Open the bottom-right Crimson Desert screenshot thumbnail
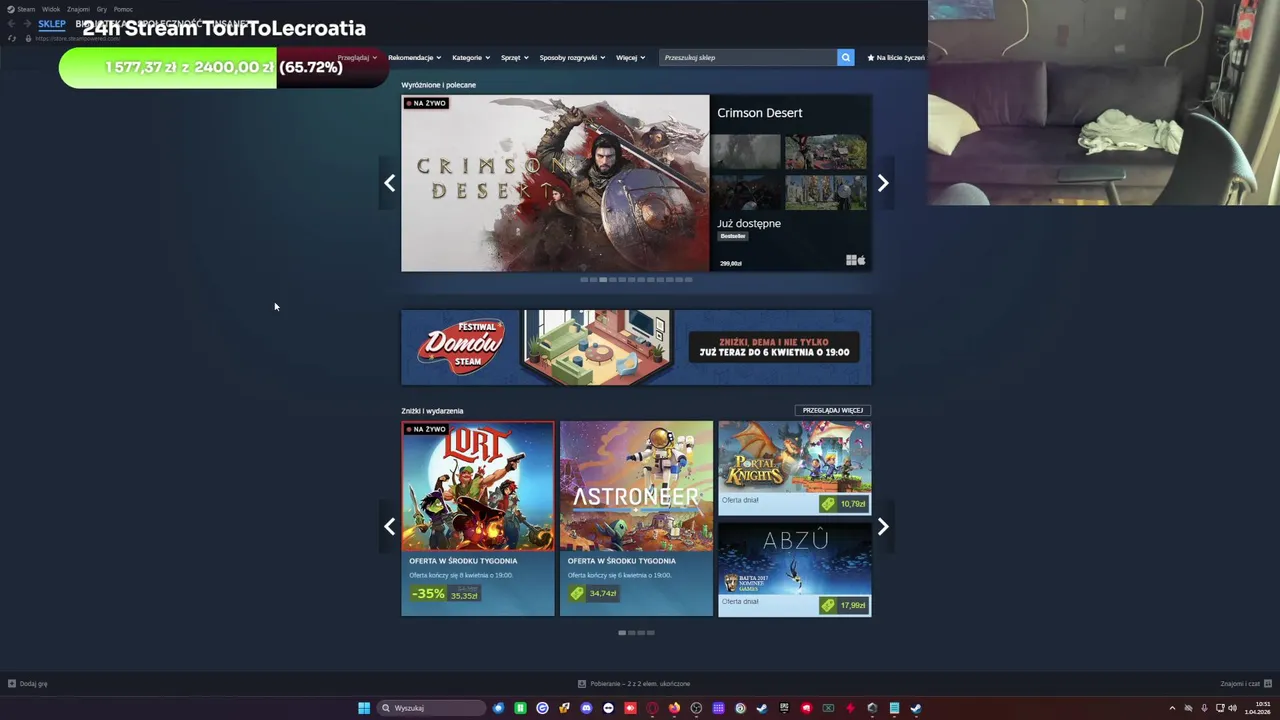 (x=825, y=192)
